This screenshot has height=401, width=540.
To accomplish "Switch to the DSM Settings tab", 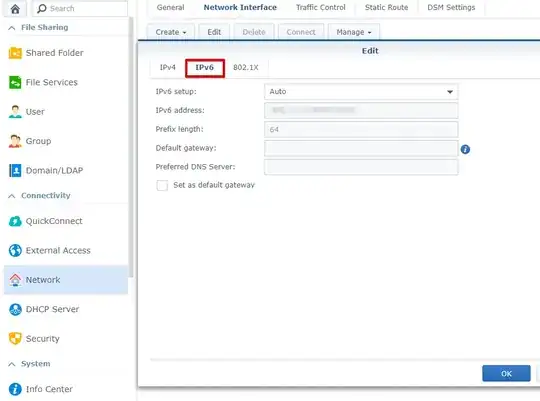I will 451,8.
